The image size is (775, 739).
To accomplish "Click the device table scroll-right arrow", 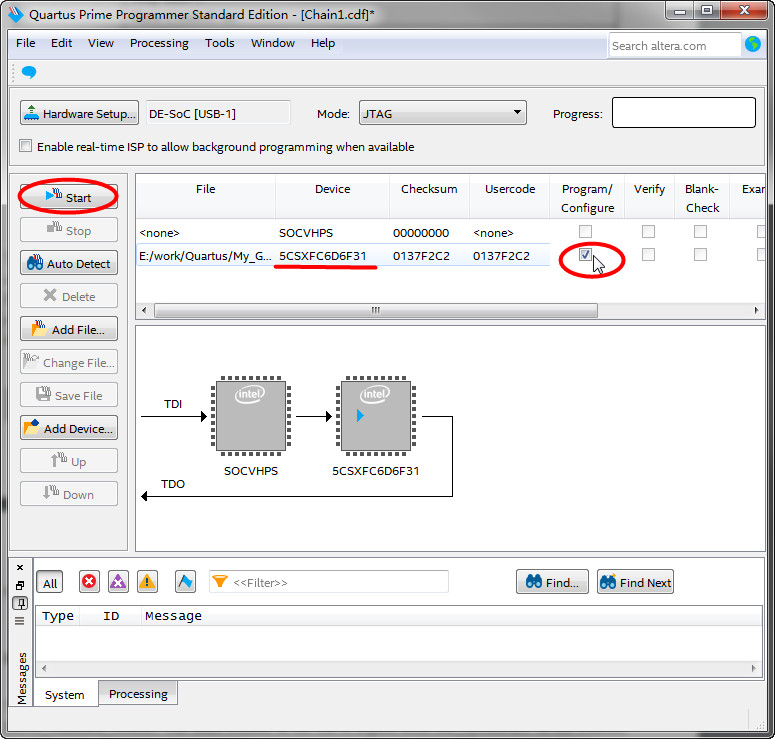I will pyautogui.click(x=756, y=310).
